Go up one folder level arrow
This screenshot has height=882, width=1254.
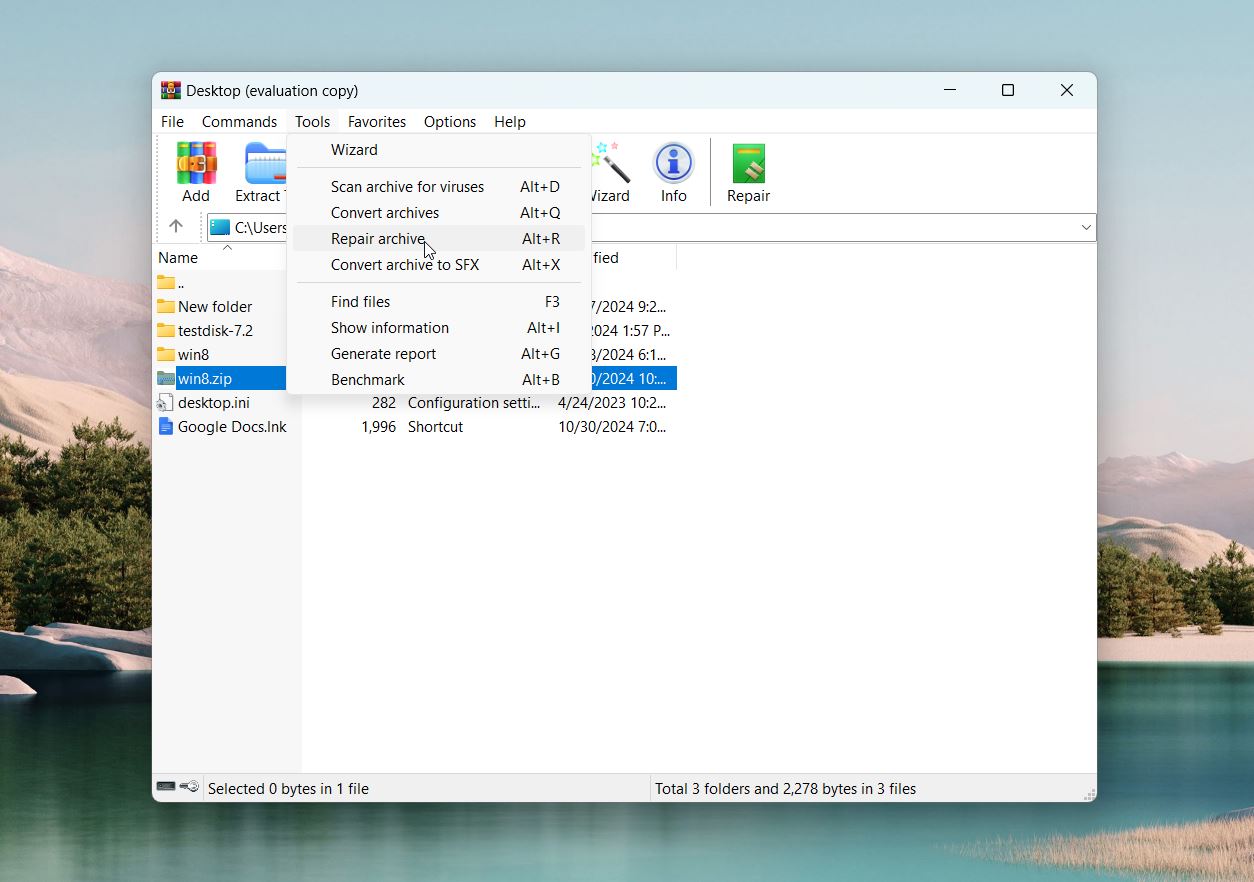[x=176, y=227]
